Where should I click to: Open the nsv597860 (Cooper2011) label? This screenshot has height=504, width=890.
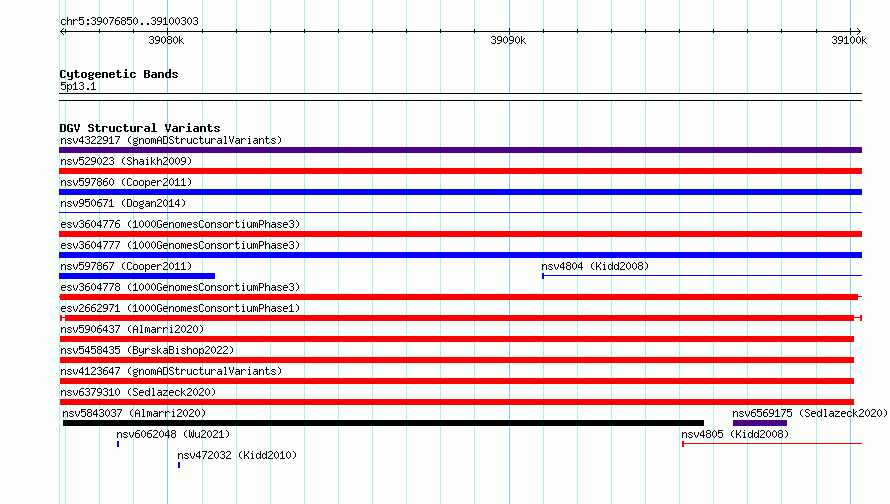126,182
